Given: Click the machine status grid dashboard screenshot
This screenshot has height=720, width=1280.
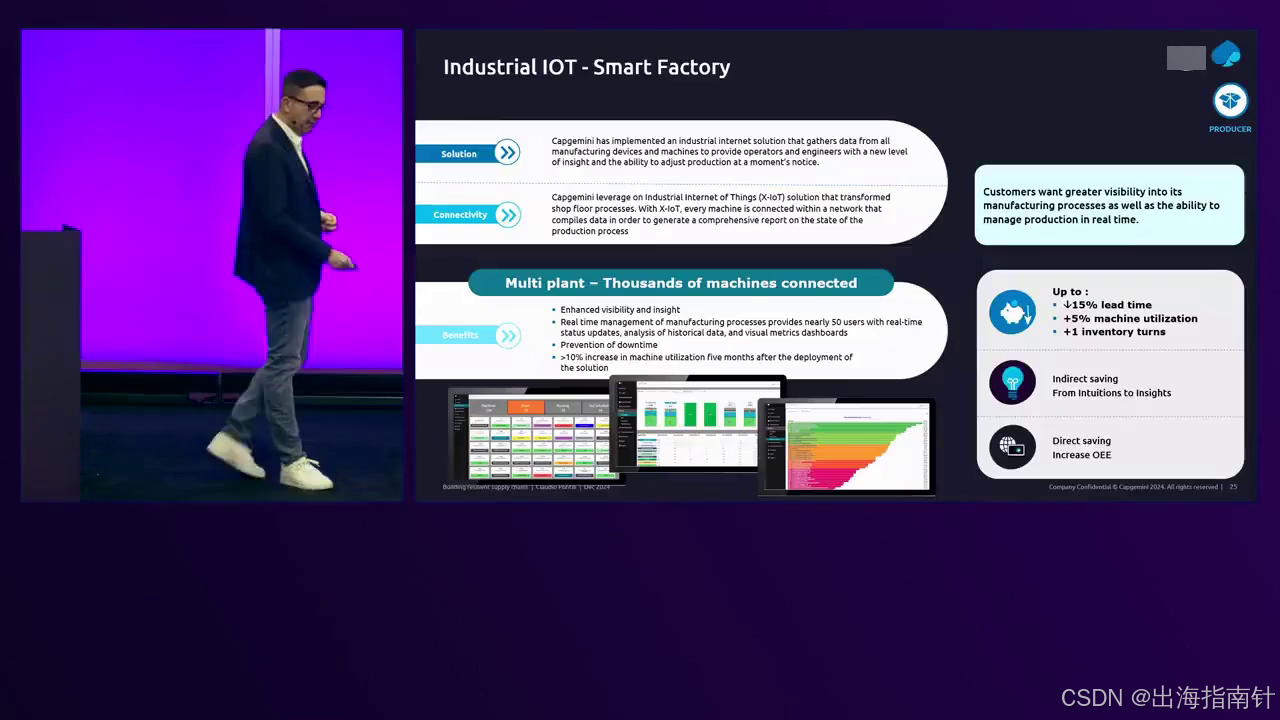Looking at the screenshot, I should click(x=534, y=436).
